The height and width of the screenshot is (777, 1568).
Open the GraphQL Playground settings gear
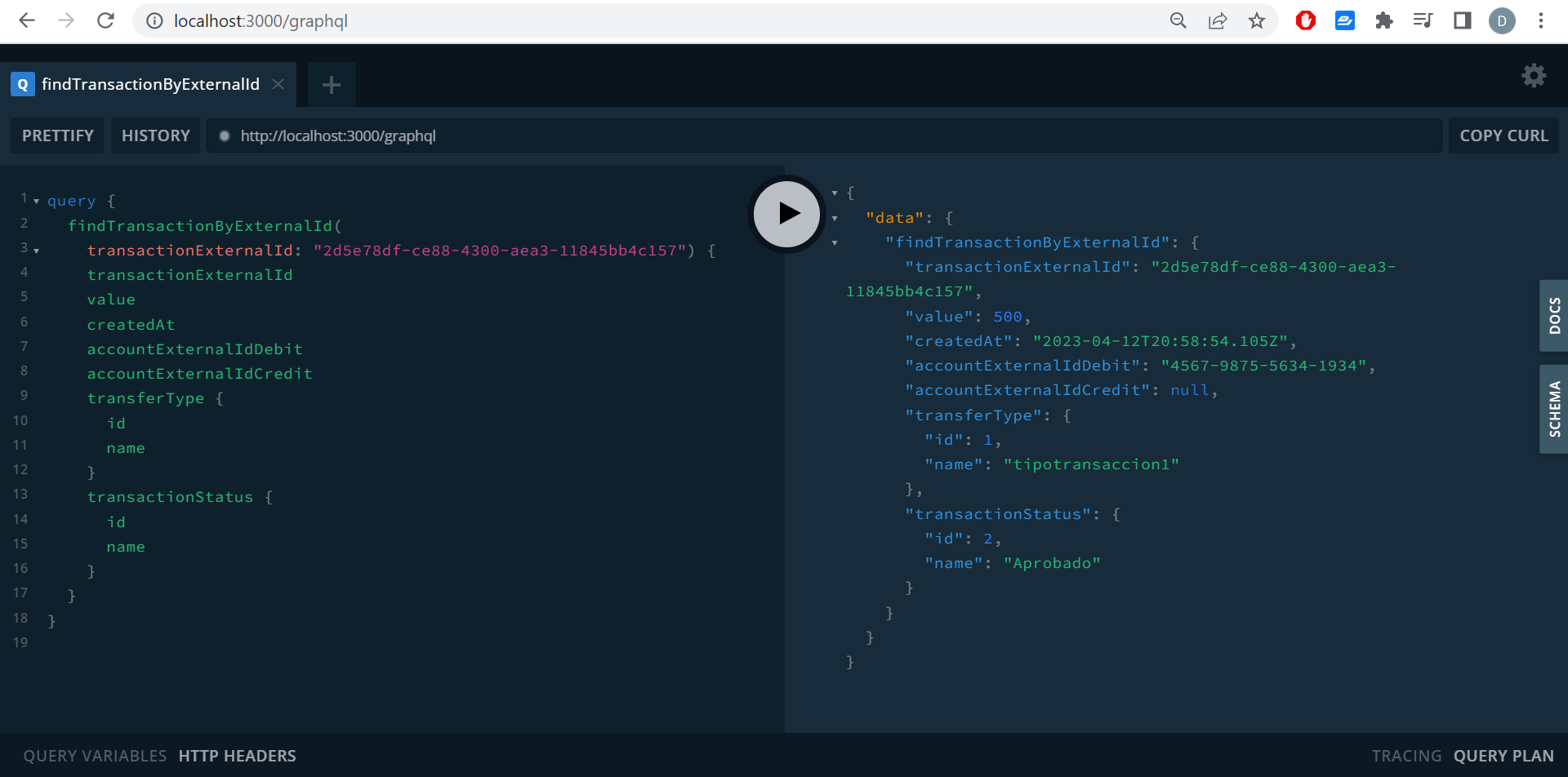tap(1535, 76)
